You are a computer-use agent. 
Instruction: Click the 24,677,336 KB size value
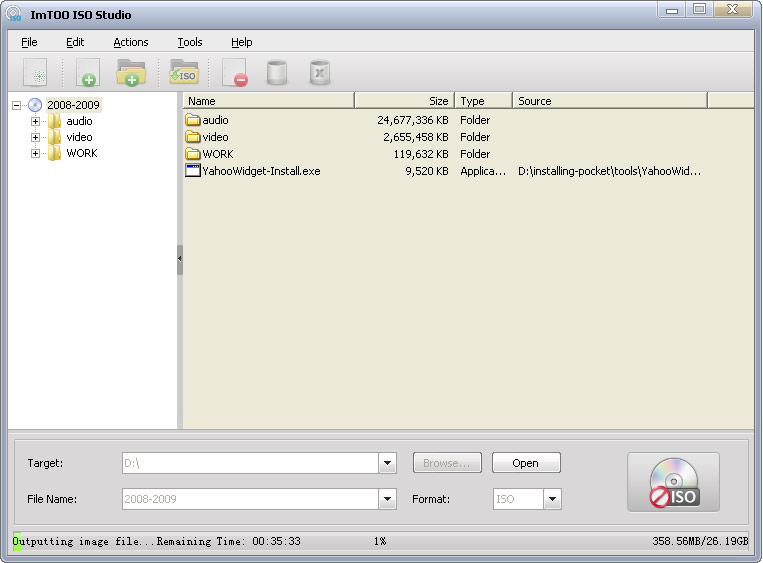(413, 120)
